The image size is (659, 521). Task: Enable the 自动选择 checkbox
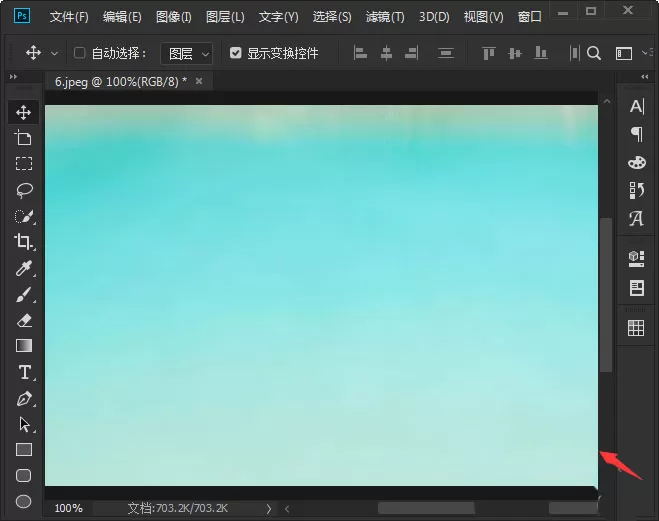click(79, 53)
